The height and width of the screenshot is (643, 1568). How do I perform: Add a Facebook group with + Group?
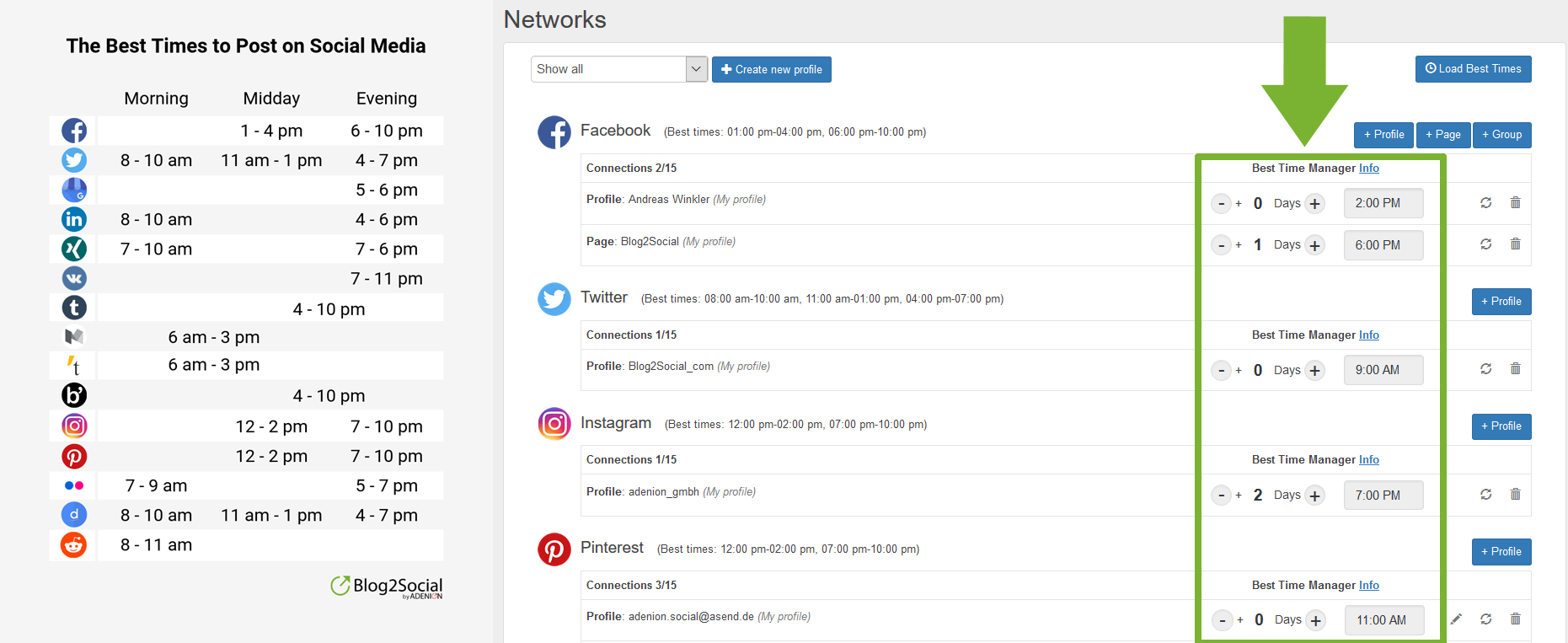coord(1502,135)
